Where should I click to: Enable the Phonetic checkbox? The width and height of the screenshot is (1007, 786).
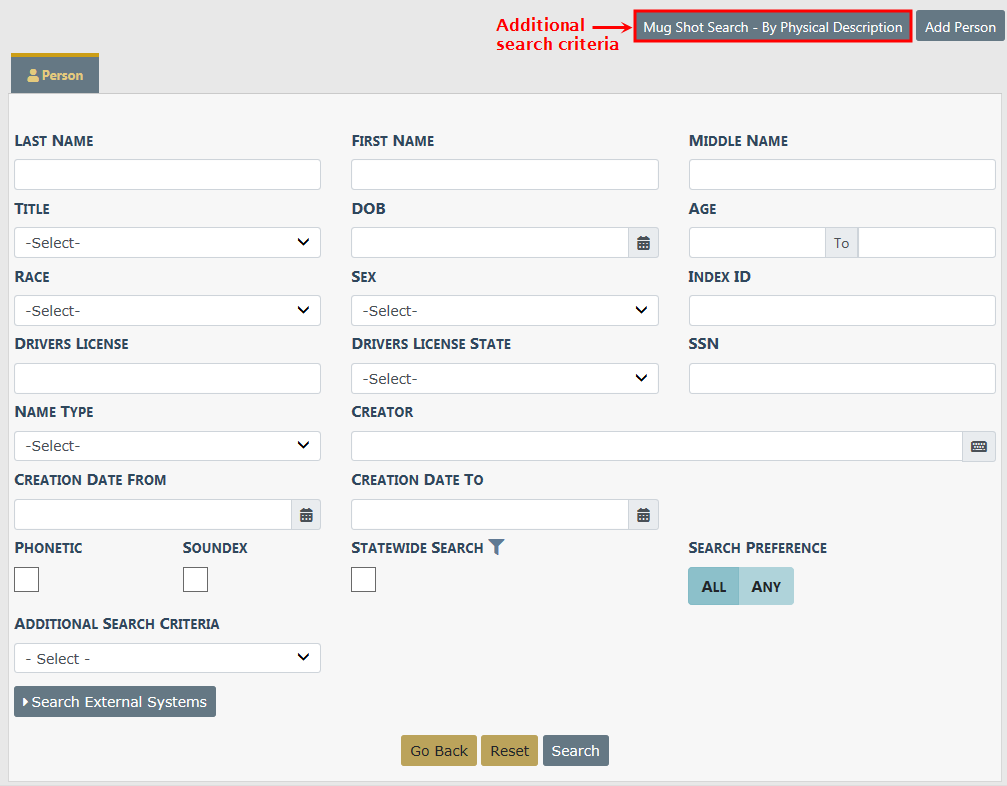point(27,579)
